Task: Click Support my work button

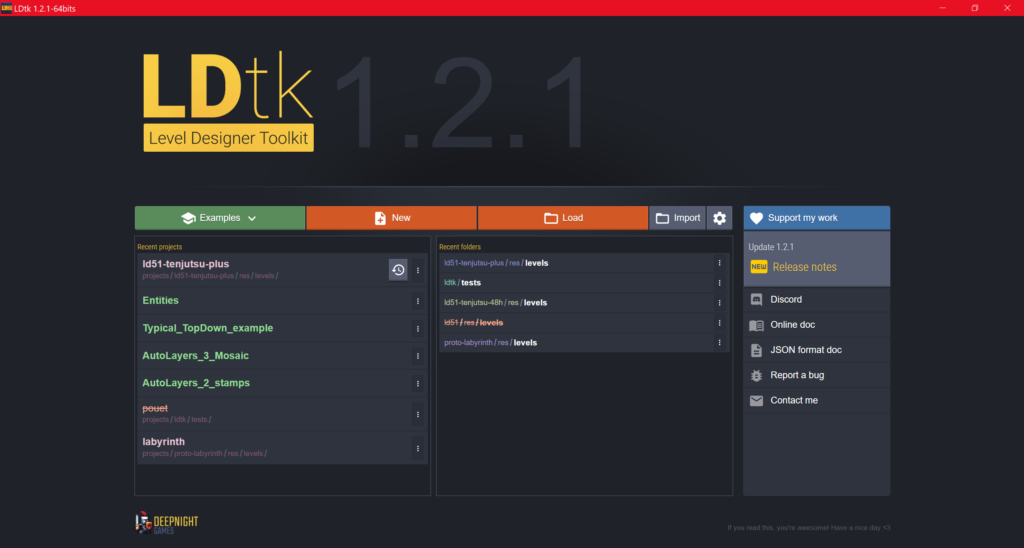Action: pyautogui.click(x=816, y=218)
